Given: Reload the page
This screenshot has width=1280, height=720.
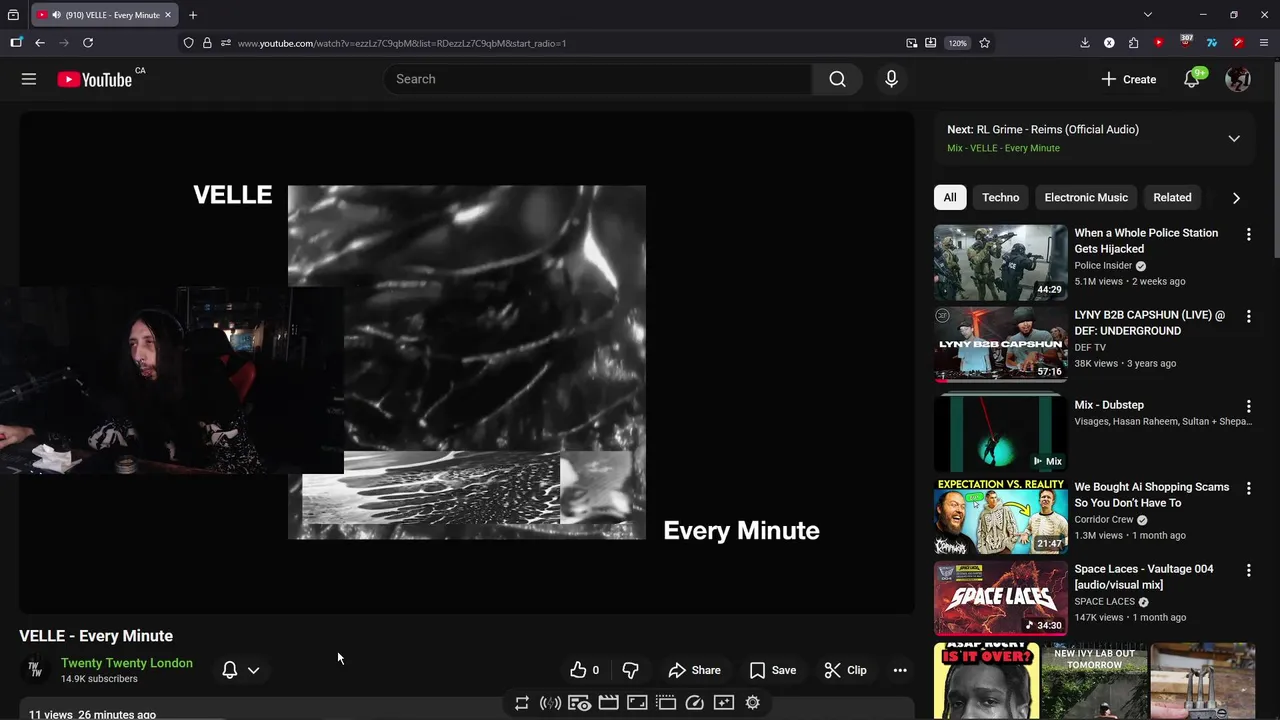Looking at the screenshot, I should click(x=88, y=43).
